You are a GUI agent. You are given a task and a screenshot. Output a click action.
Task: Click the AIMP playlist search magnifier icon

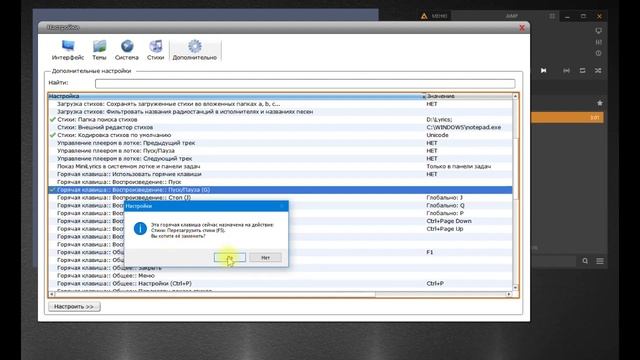click(585, 261)
